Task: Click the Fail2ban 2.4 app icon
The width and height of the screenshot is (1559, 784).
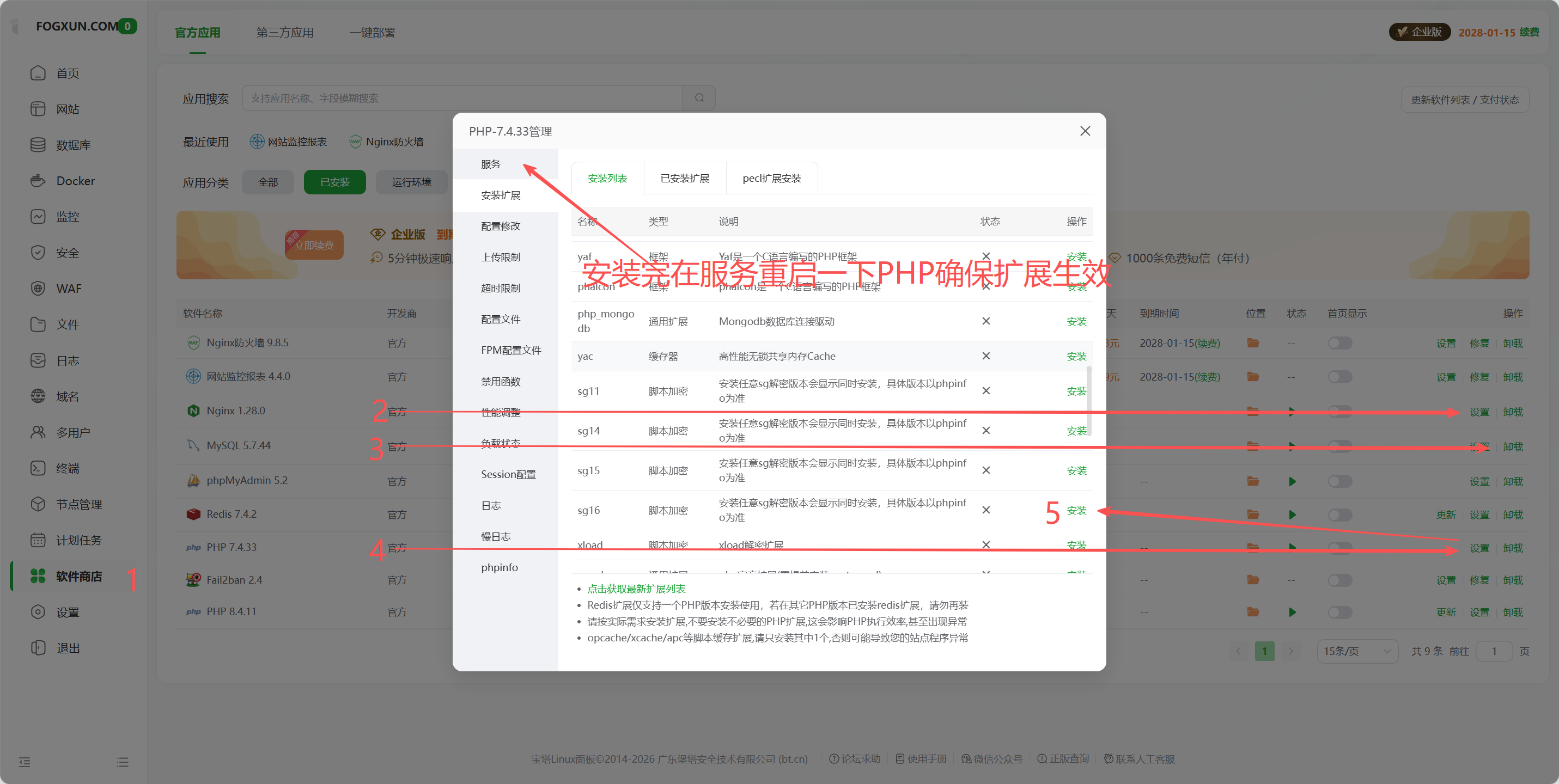Action: tap(192, 579)
